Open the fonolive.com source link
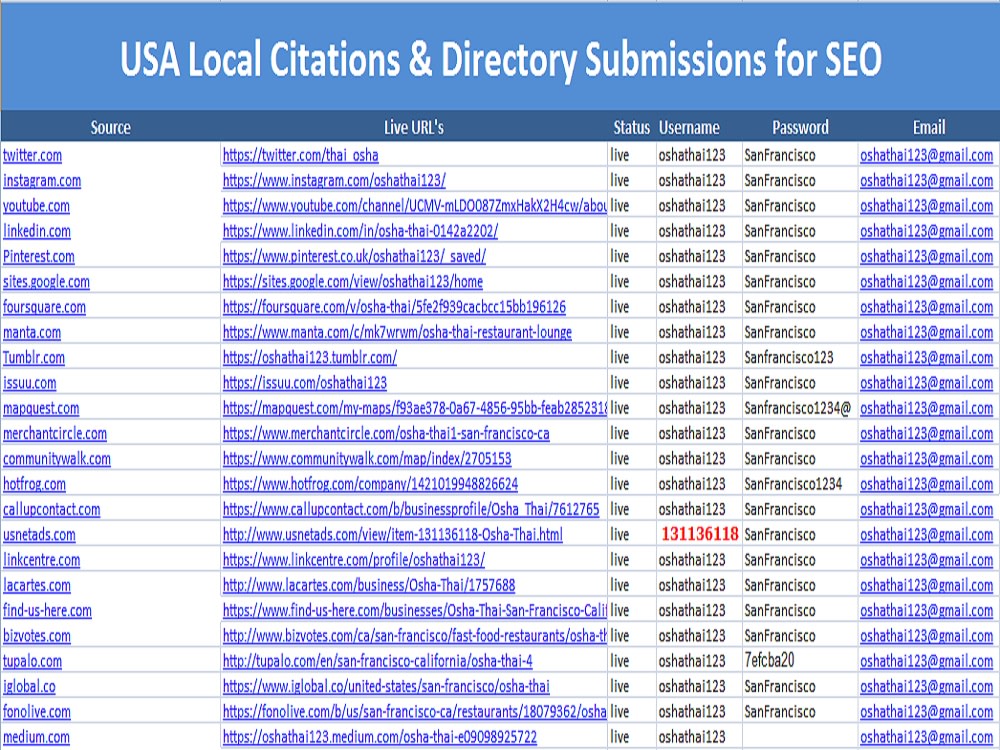Image resolution: width=1000 pixels, height=750 pixels. point(37,712)
